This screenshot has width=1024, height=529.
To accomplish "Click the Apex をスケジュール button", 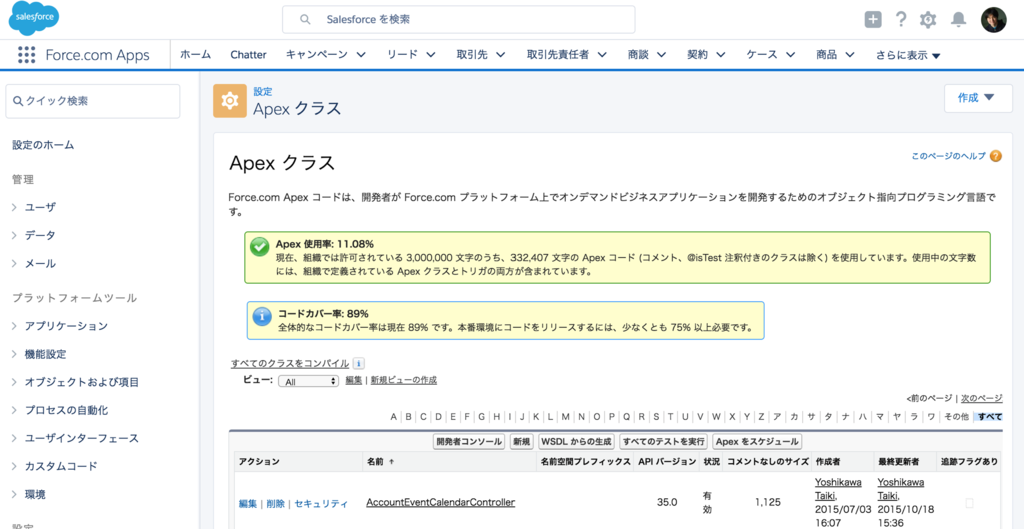I will (758, 442).
